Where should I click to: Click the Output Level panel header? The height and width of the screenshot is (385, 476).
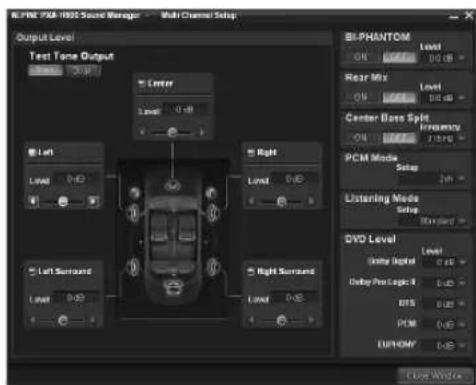(173, 38)
